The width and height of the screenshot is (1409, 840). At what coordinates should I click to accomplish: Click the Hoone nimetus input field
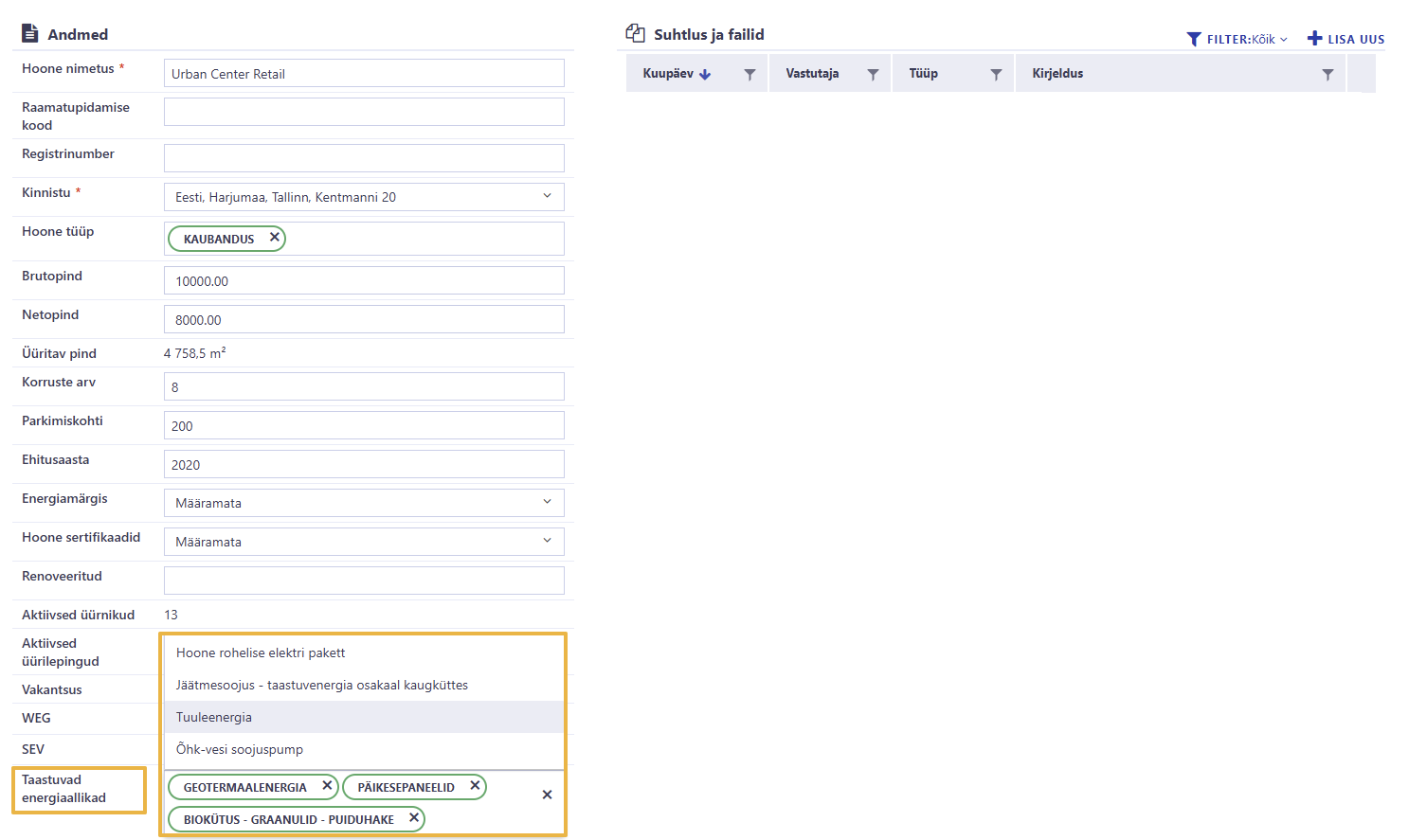[x=364, y=74]
